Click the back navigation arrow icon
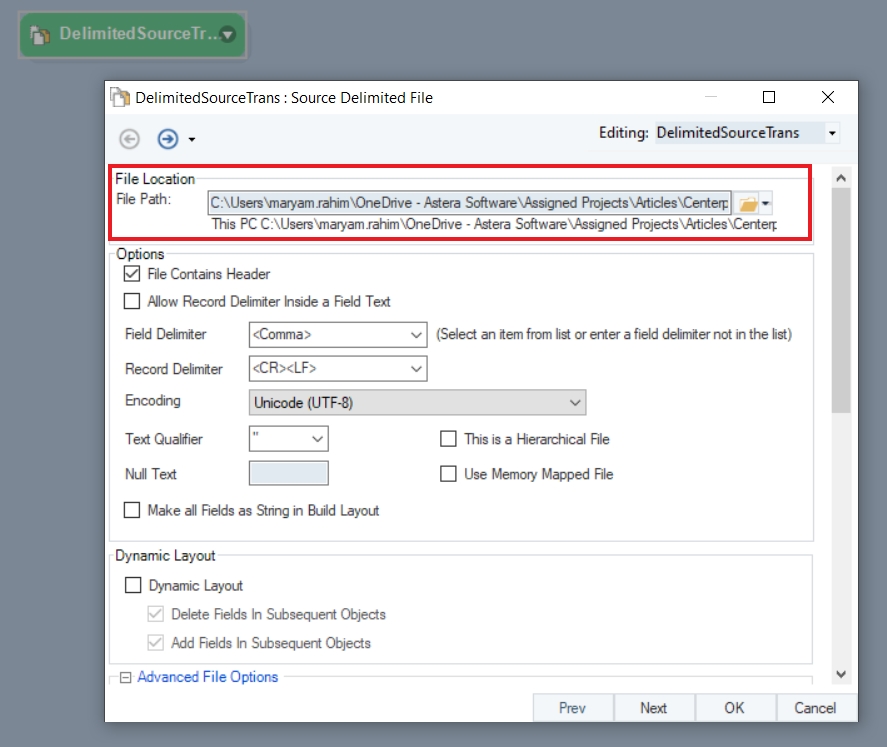This screenshot has width=887, height=747. 129,139
